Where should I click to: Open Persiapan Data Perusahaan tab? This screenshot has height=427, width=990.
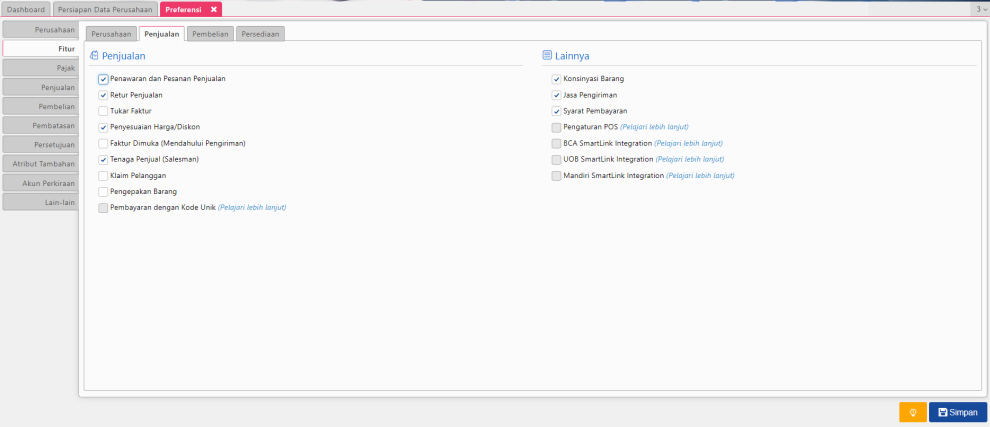(105, 9)
